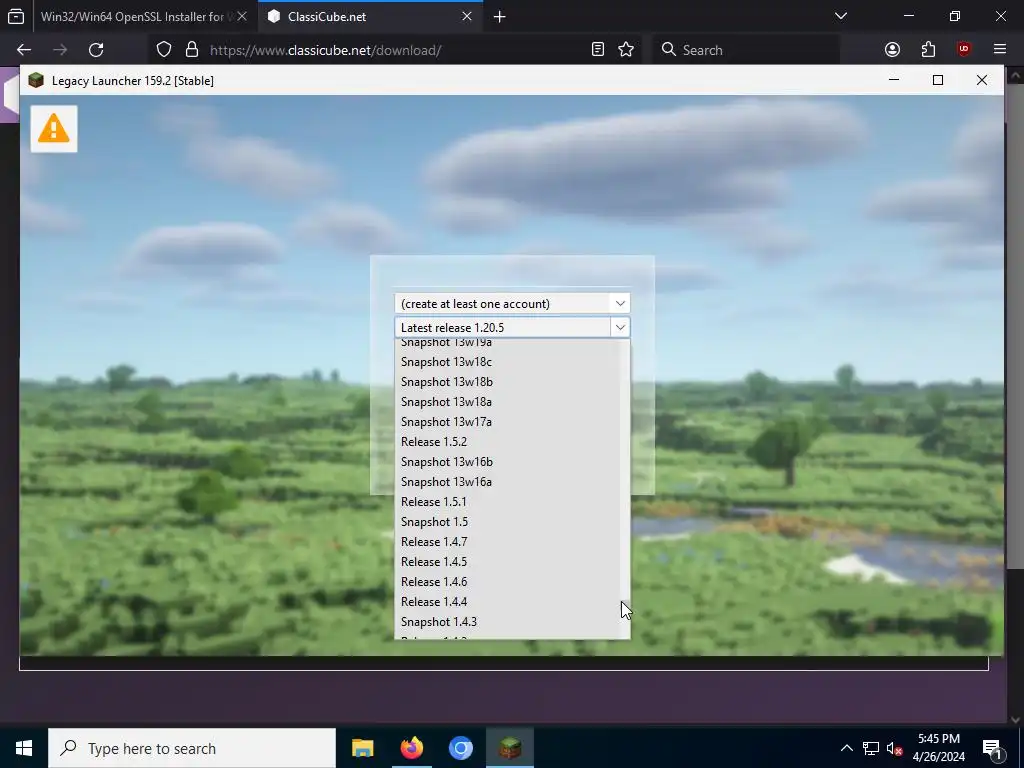
Task: Click Legacy Launcher taskbar icon
Action: pos(509,748)
